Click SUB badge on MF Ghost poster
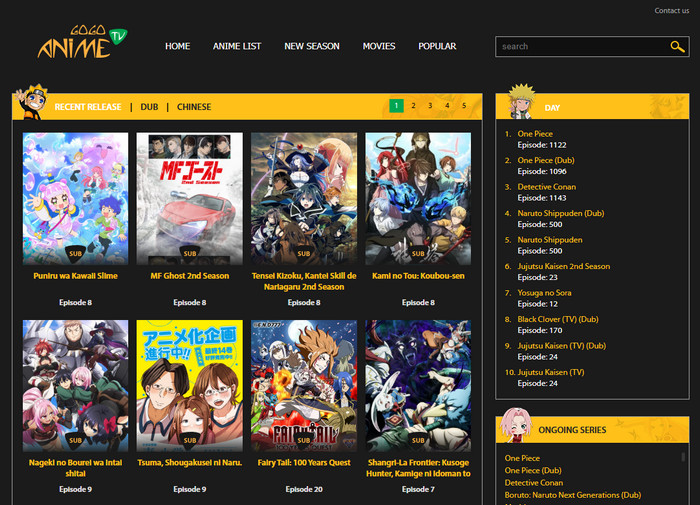 (190, 253)
